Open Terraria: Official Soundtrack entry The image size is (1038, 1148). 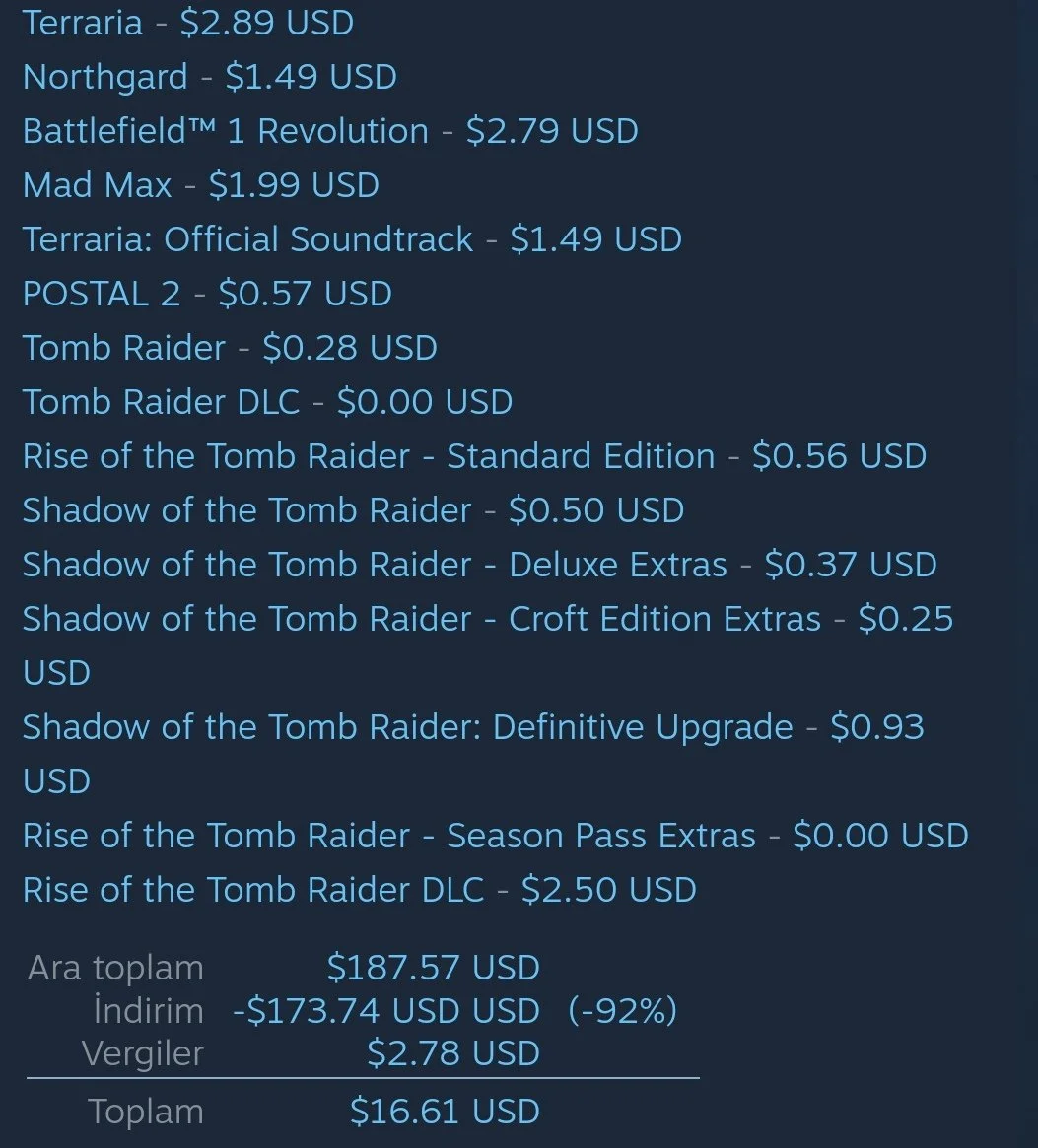pos(352,239)
